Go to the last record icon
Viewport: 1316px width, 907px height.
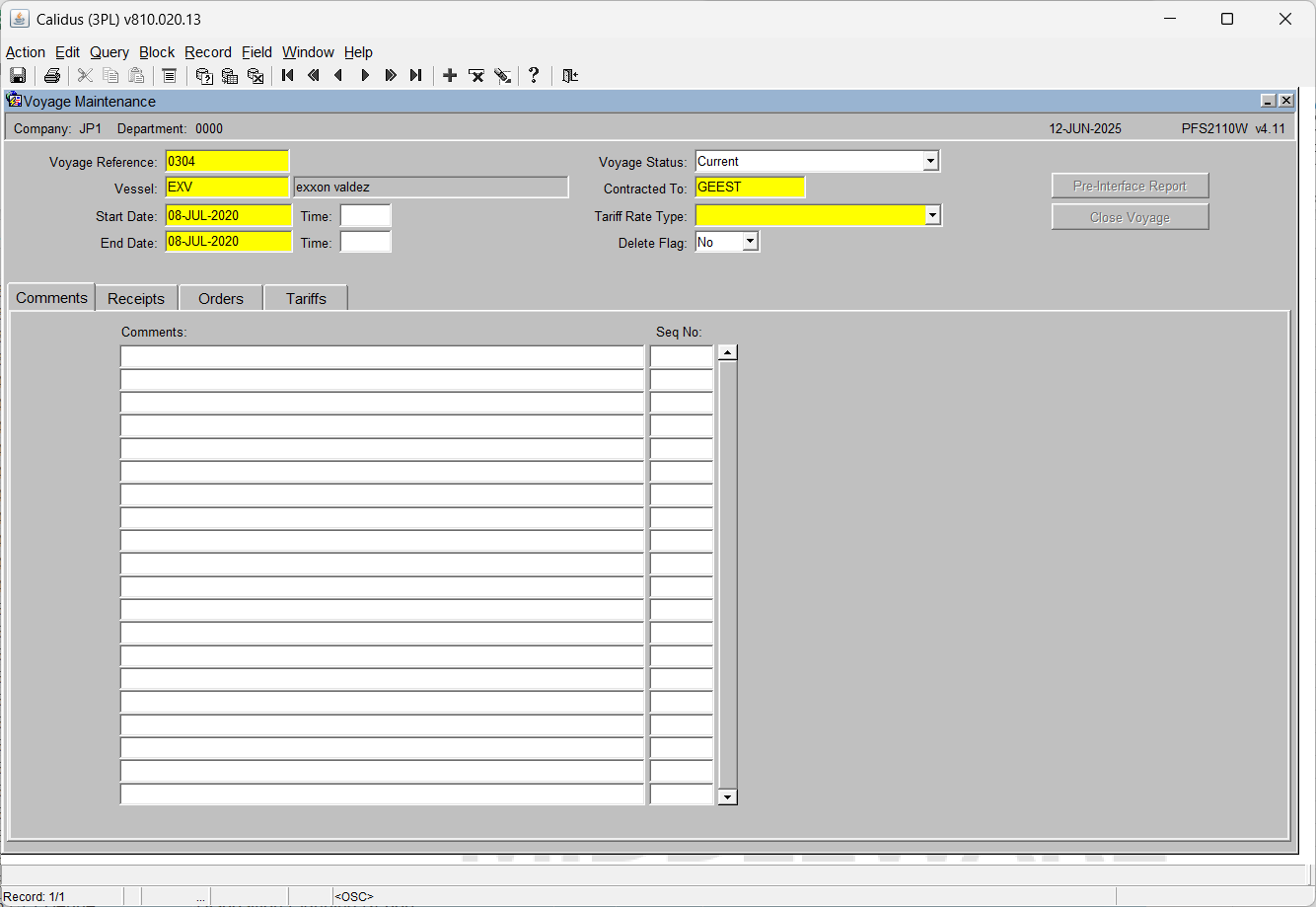pyautogui.click(x=416, y=76)
